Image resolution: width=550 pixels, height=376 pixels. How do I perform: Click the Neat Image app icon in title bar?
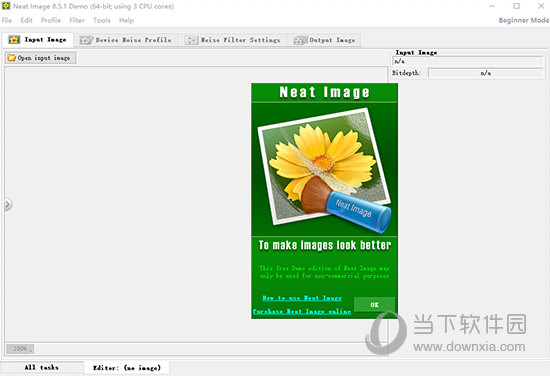point(6,6)
